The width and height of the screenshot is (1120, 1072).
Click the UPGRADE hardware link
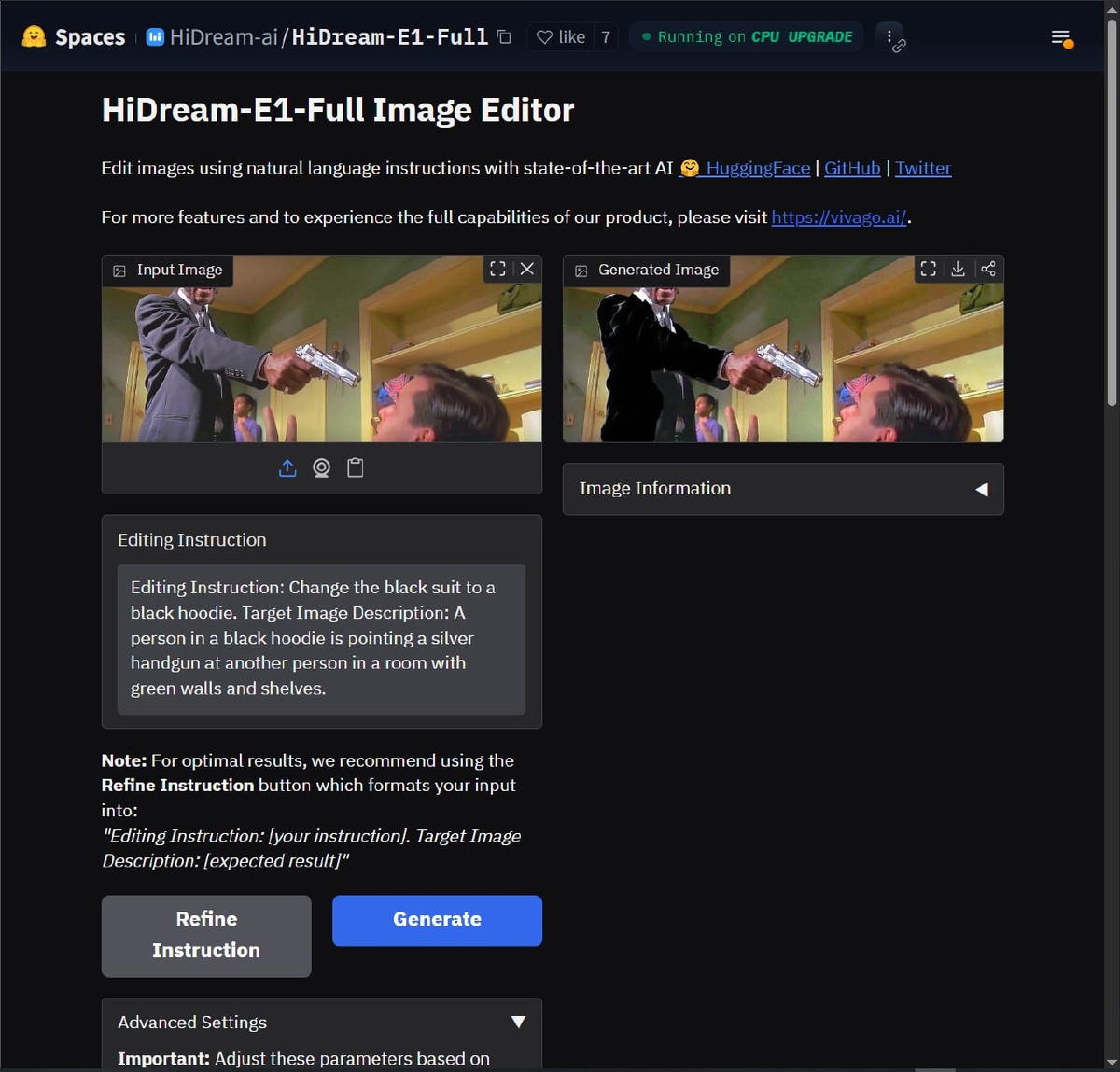click(819, 37)
